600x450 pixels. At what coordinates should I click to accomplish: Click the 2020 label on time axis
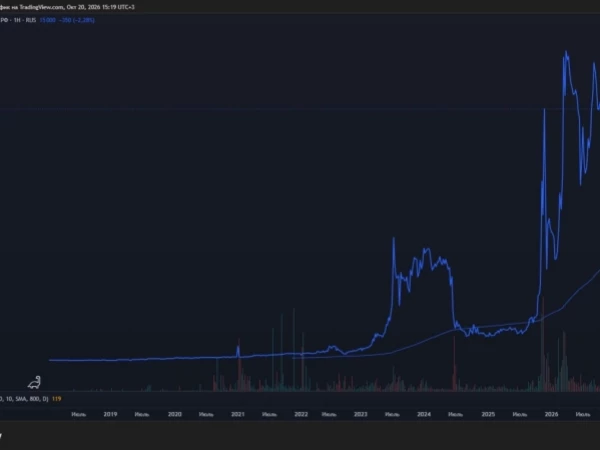174,414
